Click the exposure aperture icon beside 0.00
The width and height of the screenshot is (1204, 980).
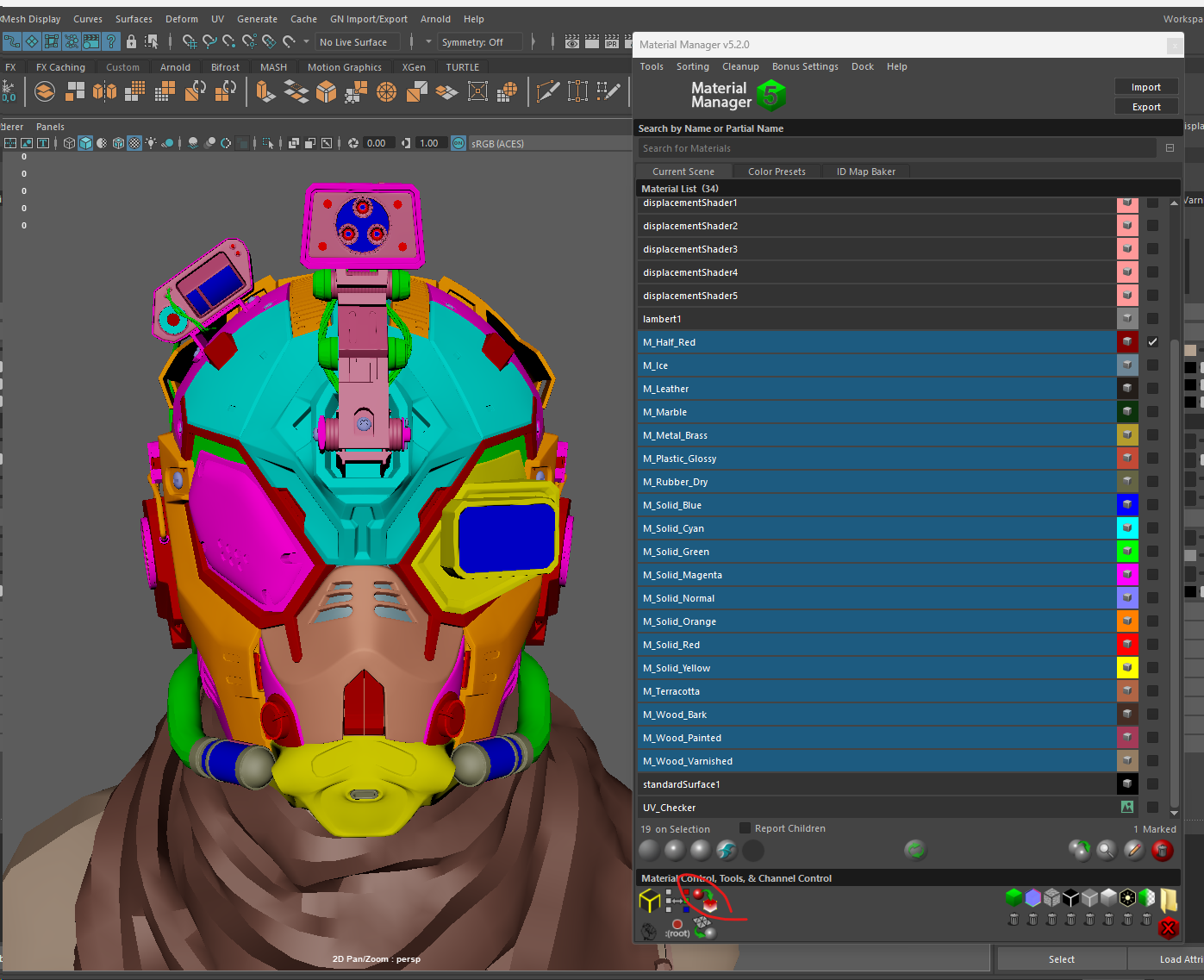(353, 143)
